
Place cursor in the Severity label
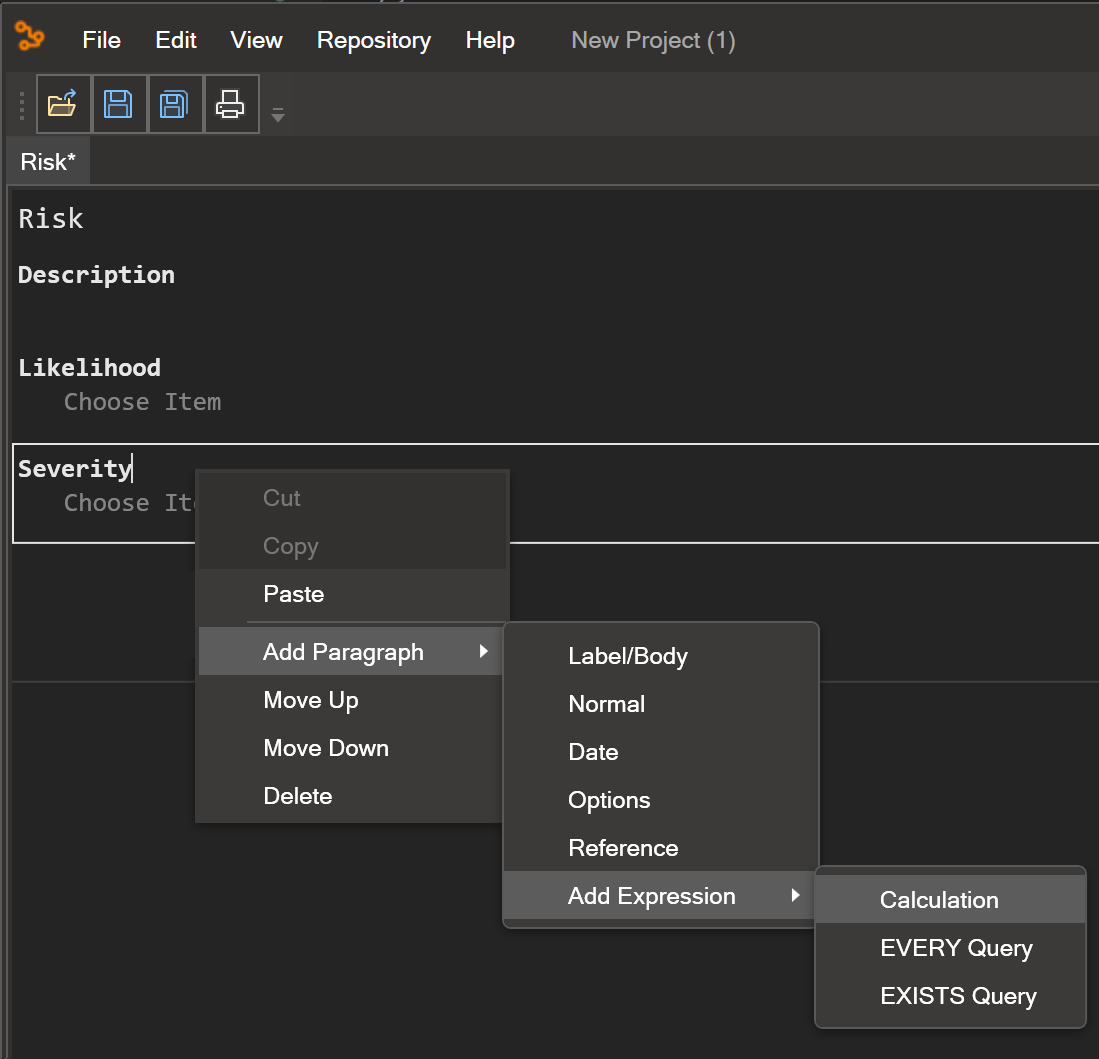tap(74, 468)
